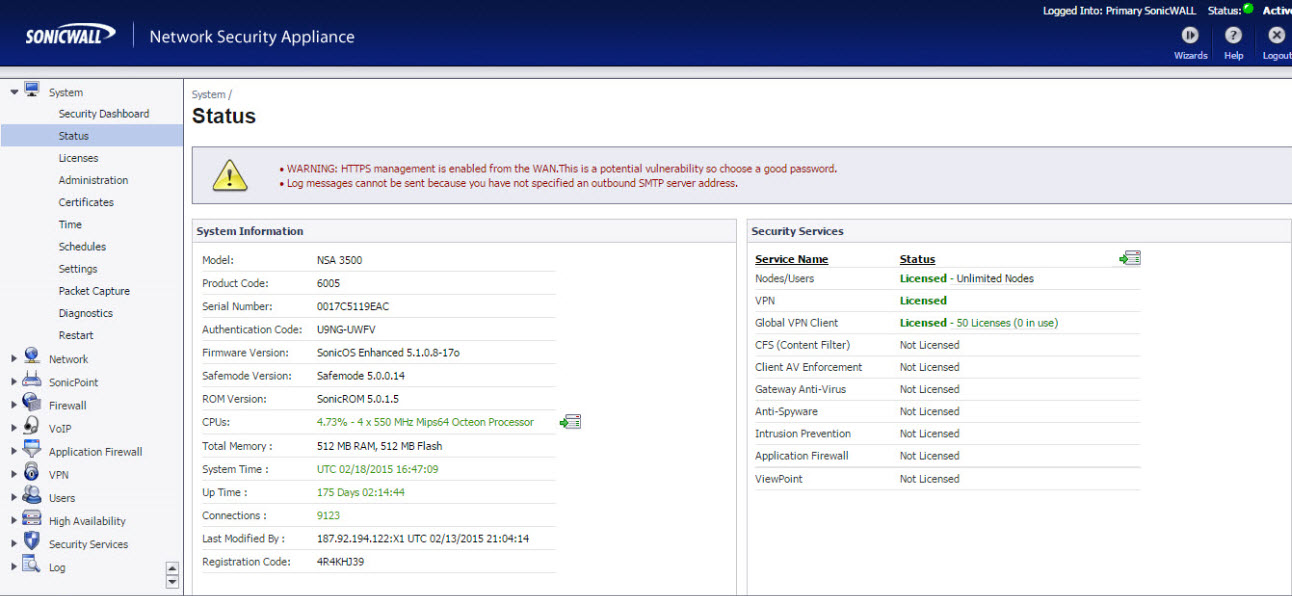Click the High Availability icon in sidebar
The width and height of the screenshot is (1292, 596).
point(32,520)
